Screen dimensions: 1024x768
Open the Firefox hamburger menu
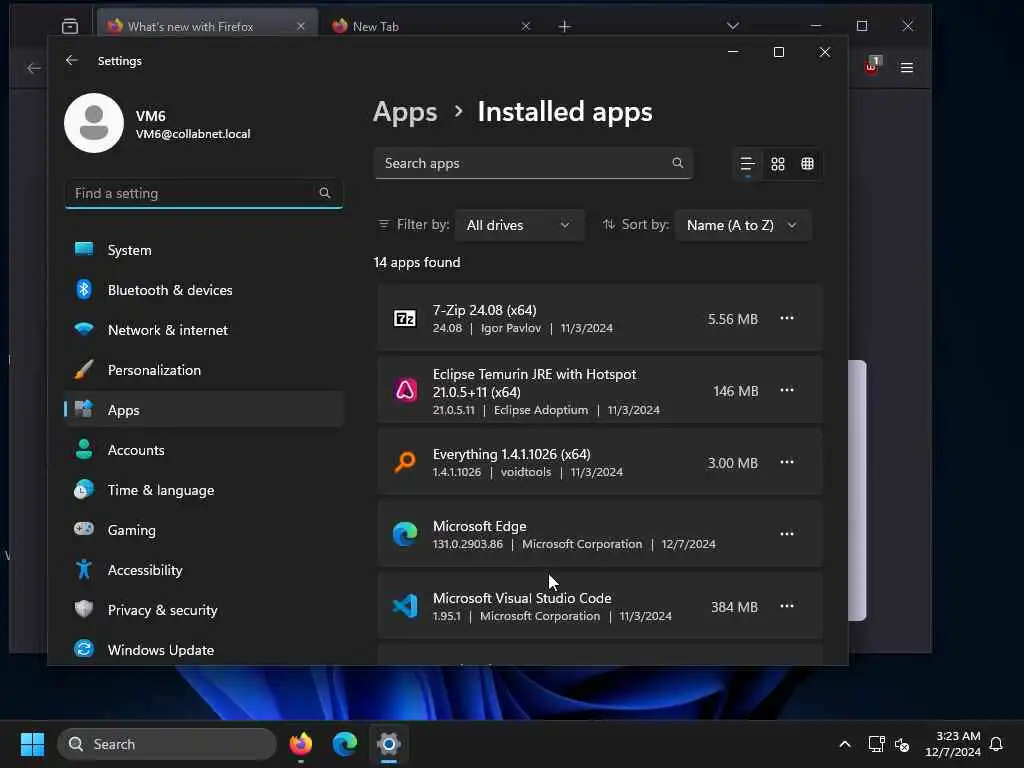906,67
